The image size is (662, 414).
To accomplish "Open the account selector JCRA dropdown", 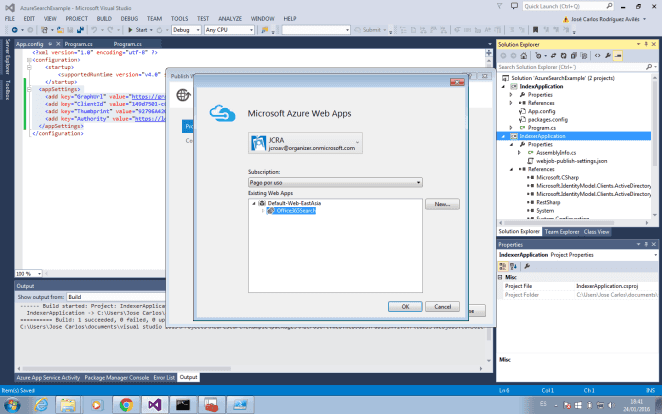I will [305, 143].
